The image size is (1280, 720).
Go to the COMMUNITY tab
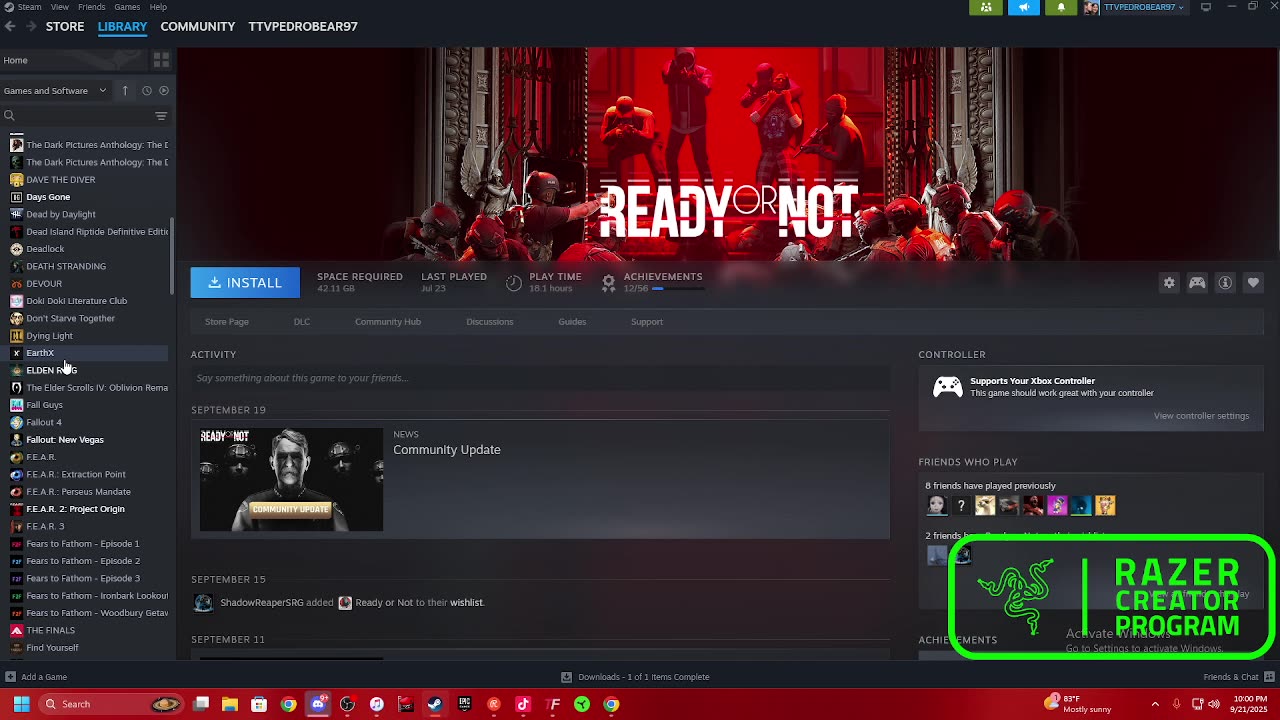point(198,26)
